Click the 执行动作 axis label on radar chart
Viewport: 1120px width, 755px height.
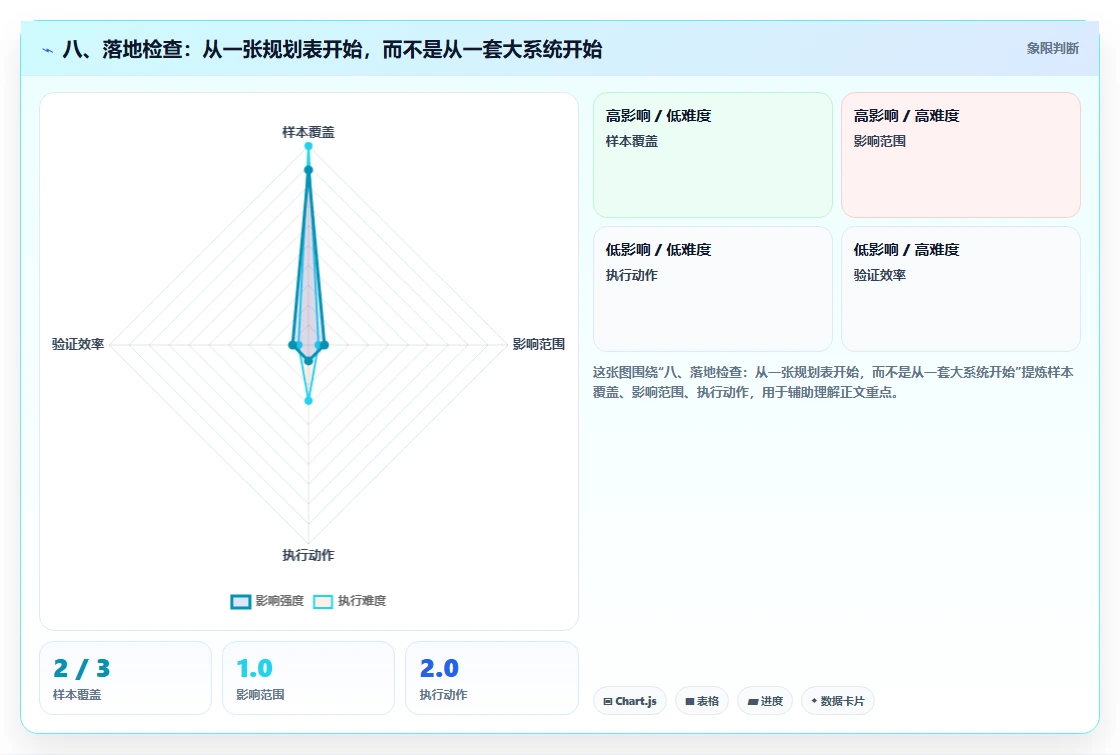[x=308, y=555]
